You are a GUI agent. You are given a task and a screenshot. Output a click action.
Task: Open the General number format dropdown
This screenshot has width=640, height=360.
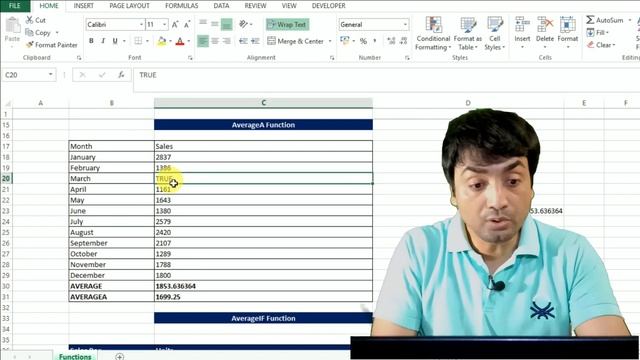(x=405, y=24)
